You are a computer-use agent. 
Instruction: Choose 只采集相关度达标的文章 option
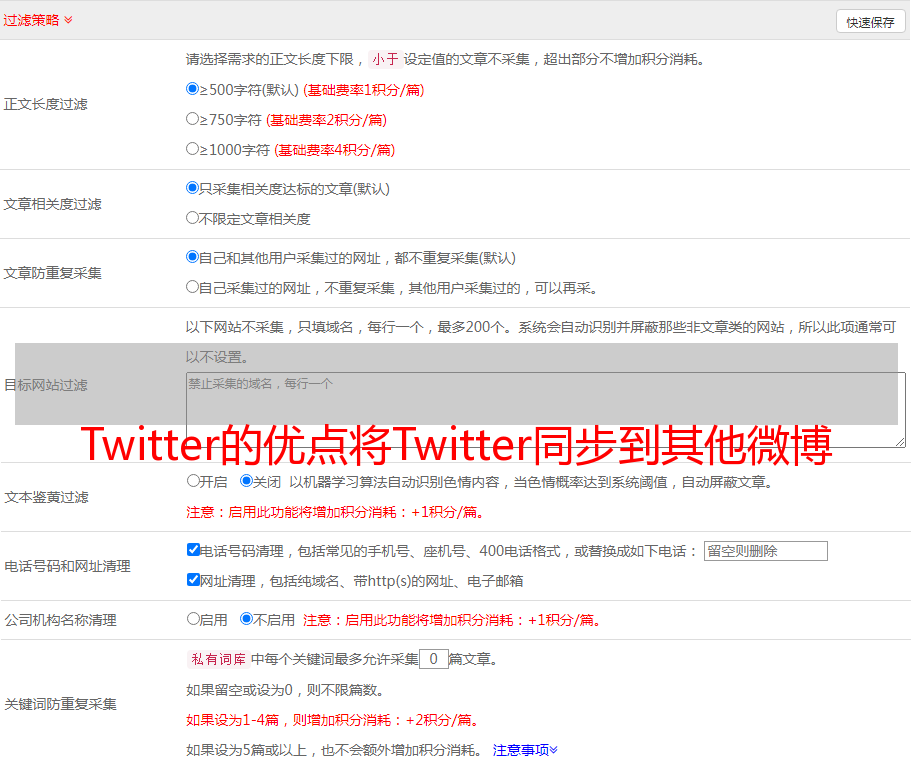click(x=192, y=189)
